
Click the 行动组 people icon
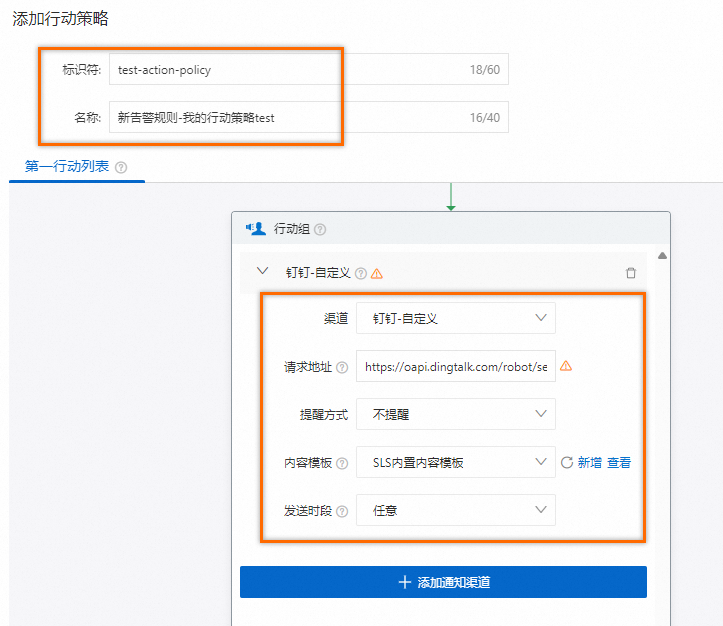coord(255,229)
